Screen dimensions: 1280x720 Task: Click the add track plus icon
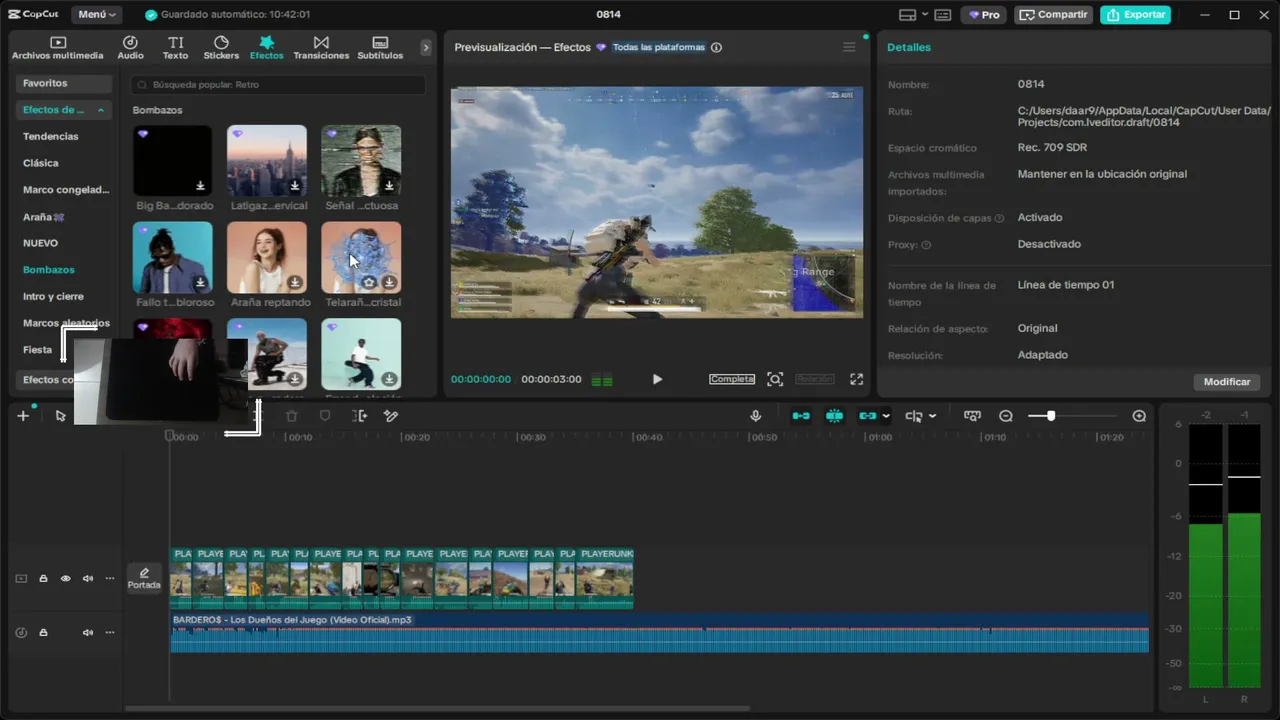click(23, 416)
